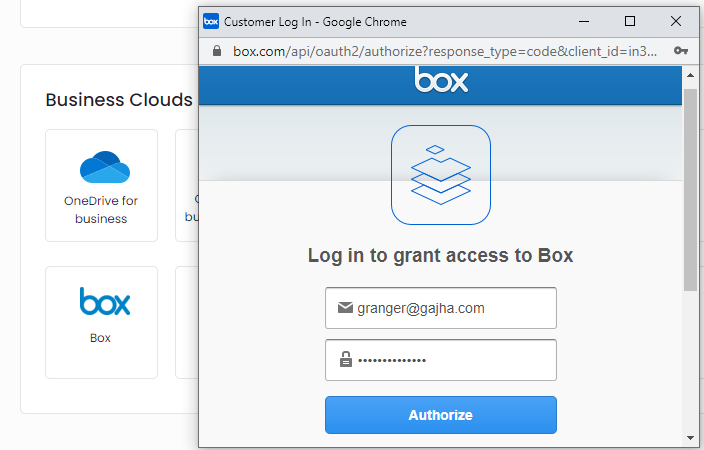The height and width of the screenshot is (450, 704).
Task: Click the vertical scrollbar thumb in popup
Action: pos(691,190)
